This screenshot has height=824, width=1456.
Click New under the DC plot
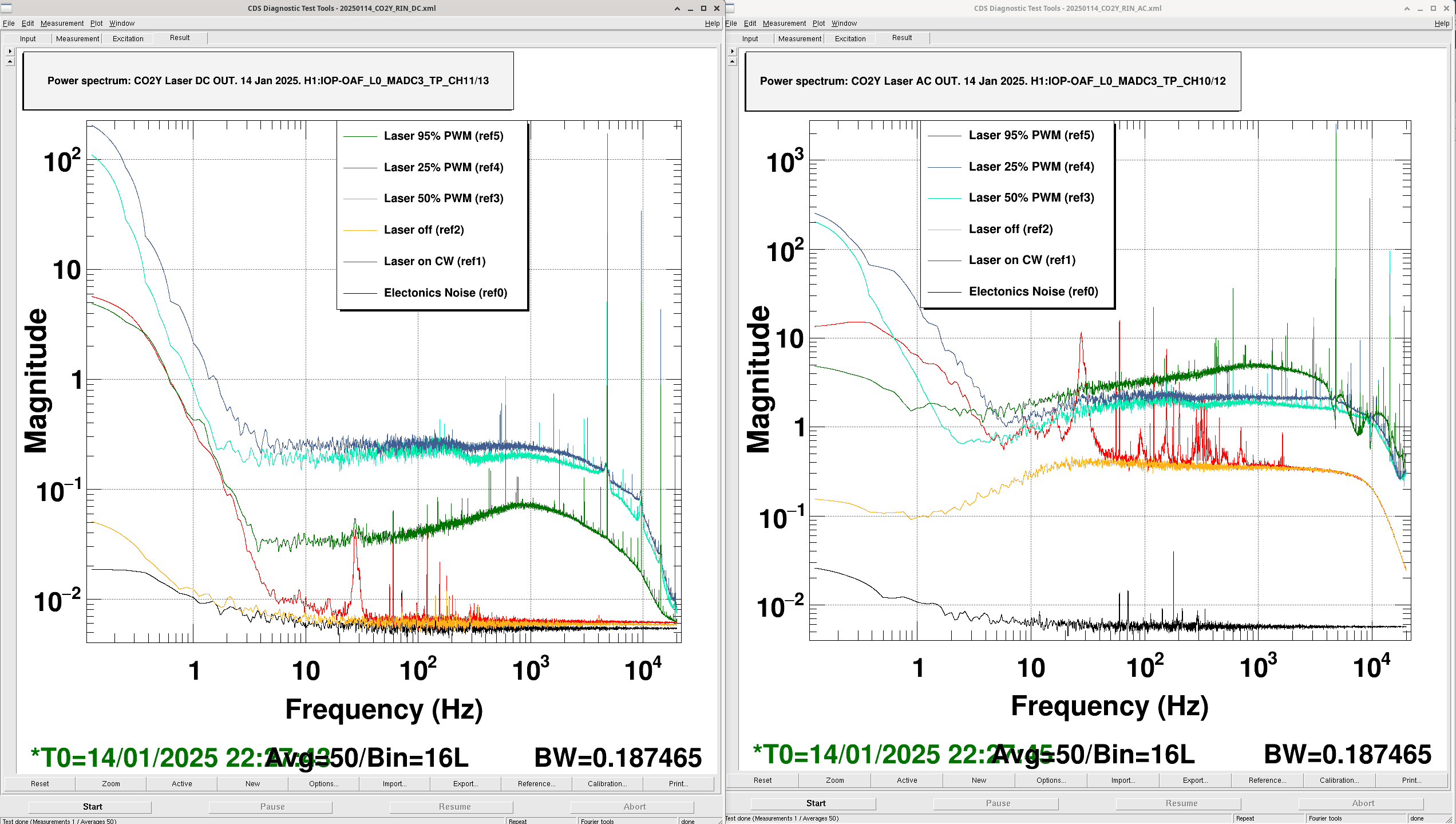point(253,784)
